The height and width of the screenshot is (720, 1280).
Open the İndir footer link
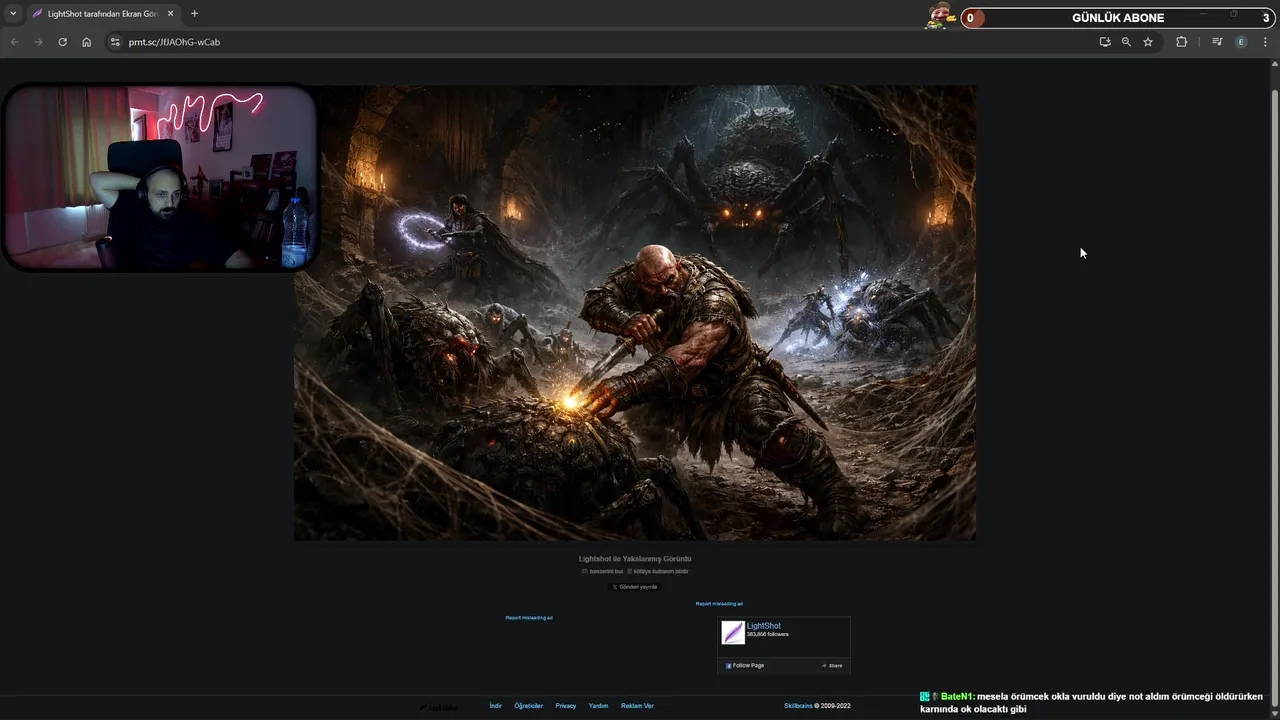coord(495,706)
